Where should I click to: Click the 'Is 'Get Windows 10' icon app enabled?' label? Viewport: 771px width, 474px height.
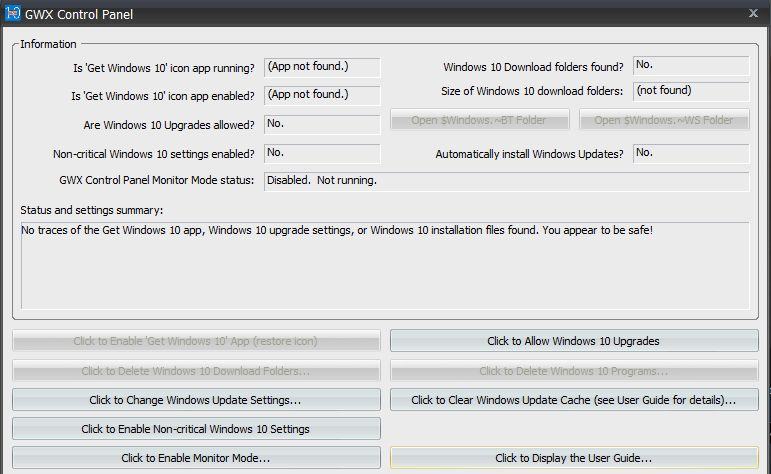(163, 96)
